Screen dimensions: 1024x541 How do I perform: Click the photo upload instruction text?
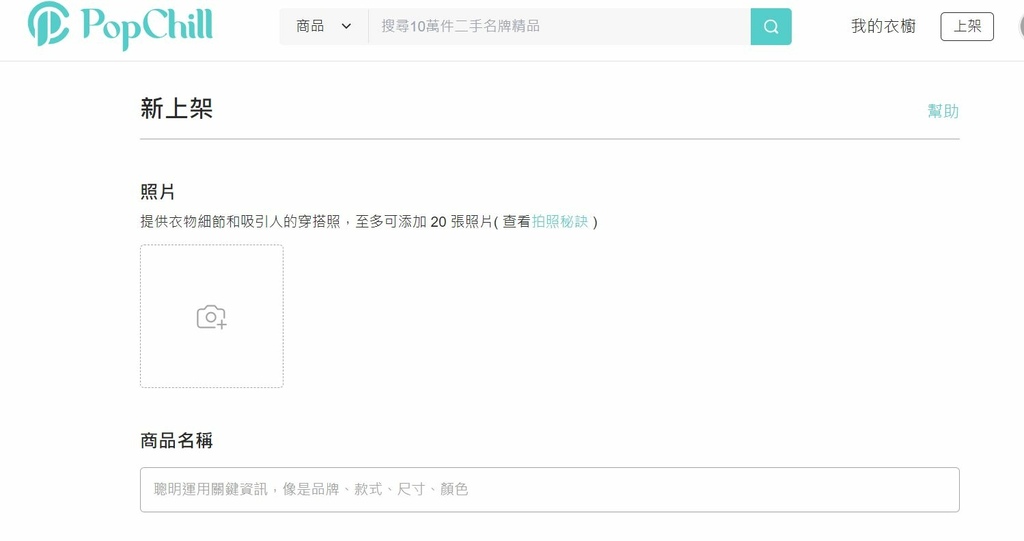click(x=315, y=222)
